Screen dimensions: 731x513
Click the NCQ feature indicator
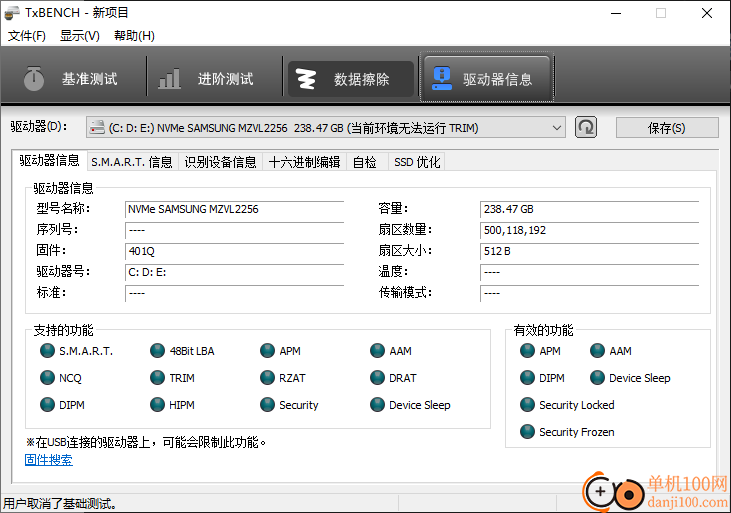47,378
